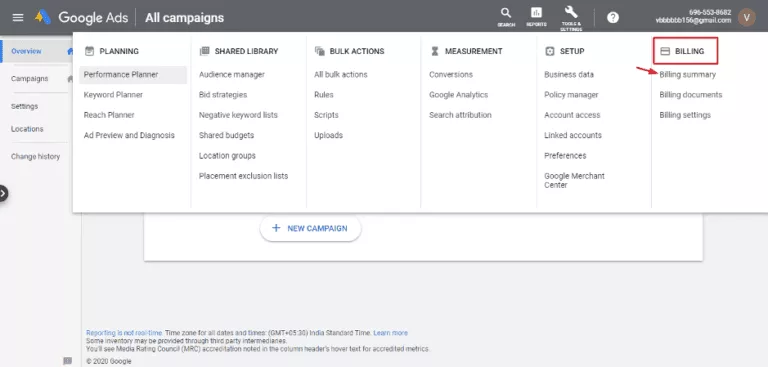Open Google Analytics link
Image resolution: width=768 pixels, height=367 pixels.
tap(458, 95)
